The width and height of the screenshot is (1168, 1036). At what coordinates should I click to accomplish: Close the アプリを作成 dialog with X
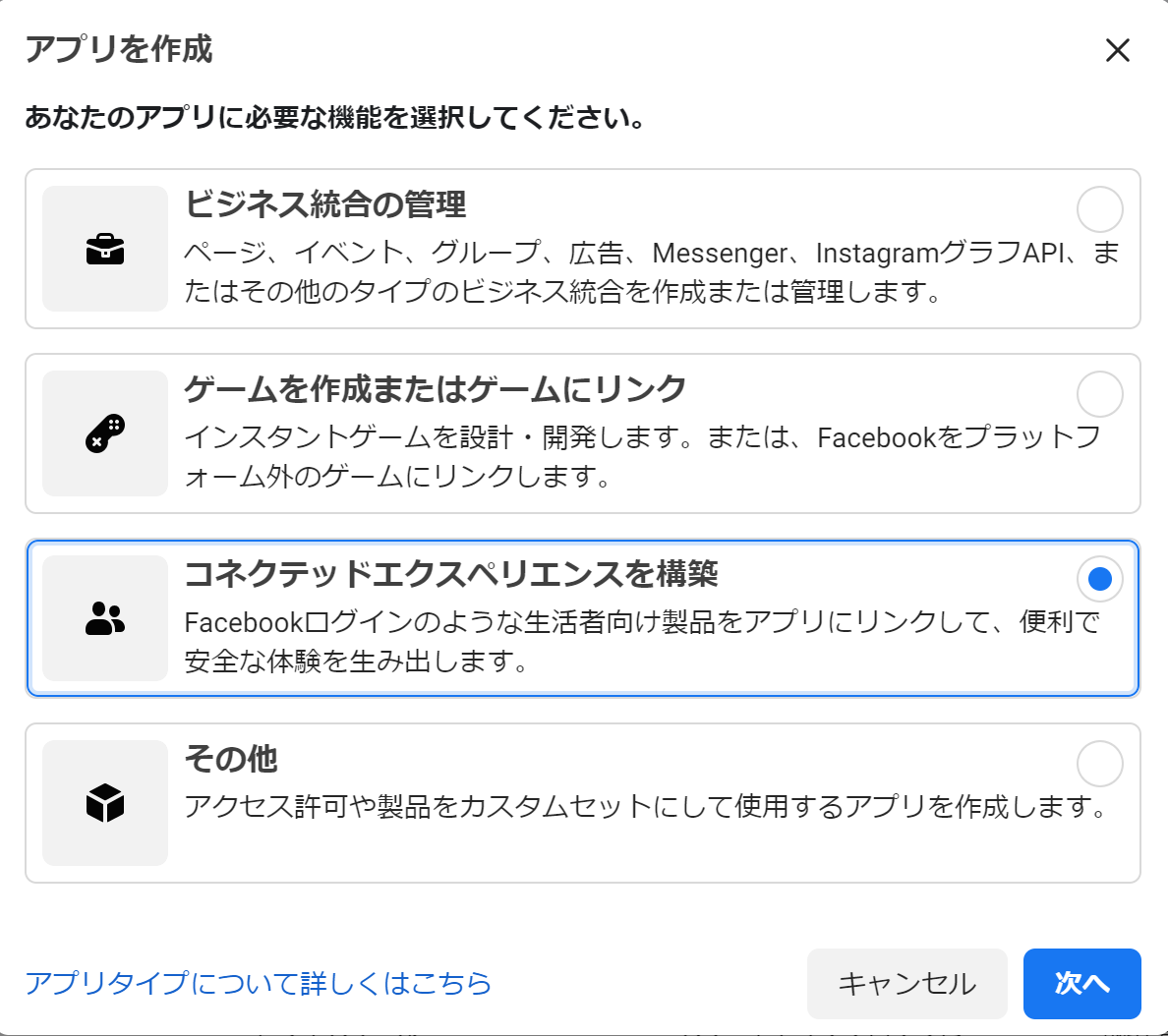pos(1118,50)
